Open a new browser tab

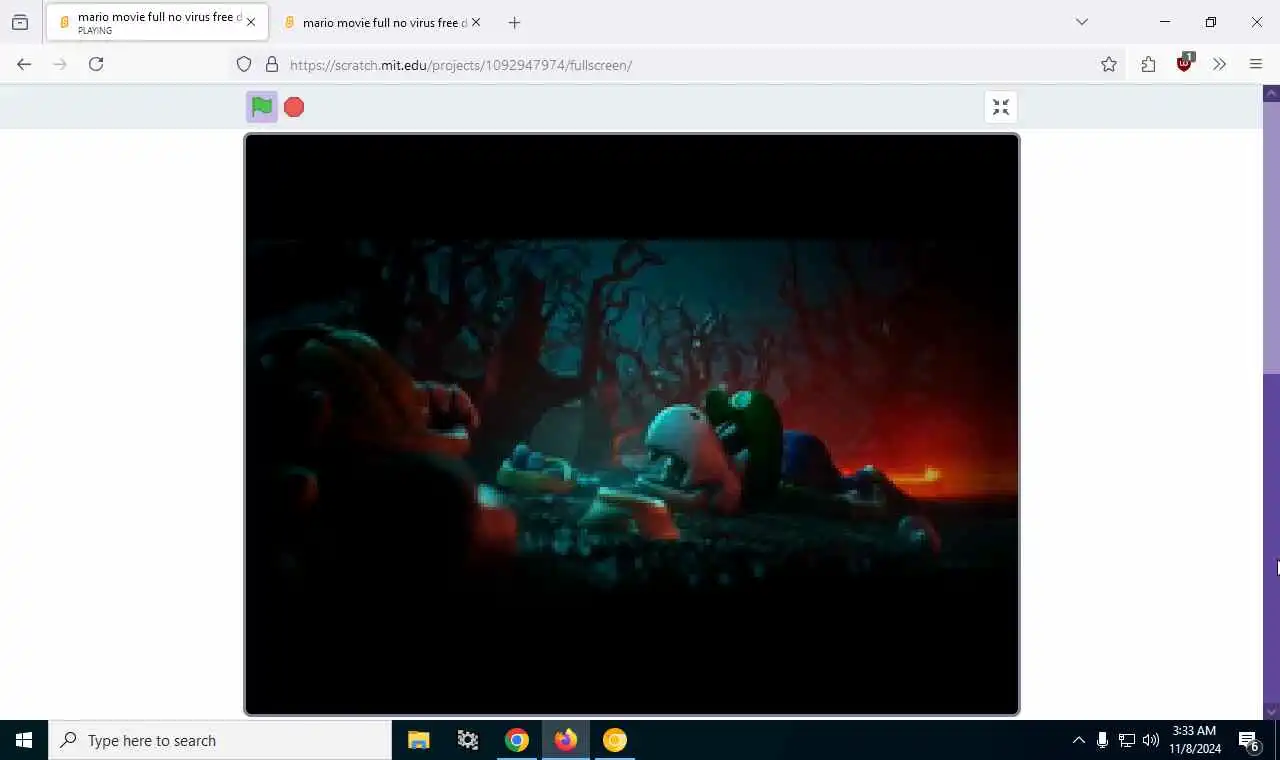[514, 22]
